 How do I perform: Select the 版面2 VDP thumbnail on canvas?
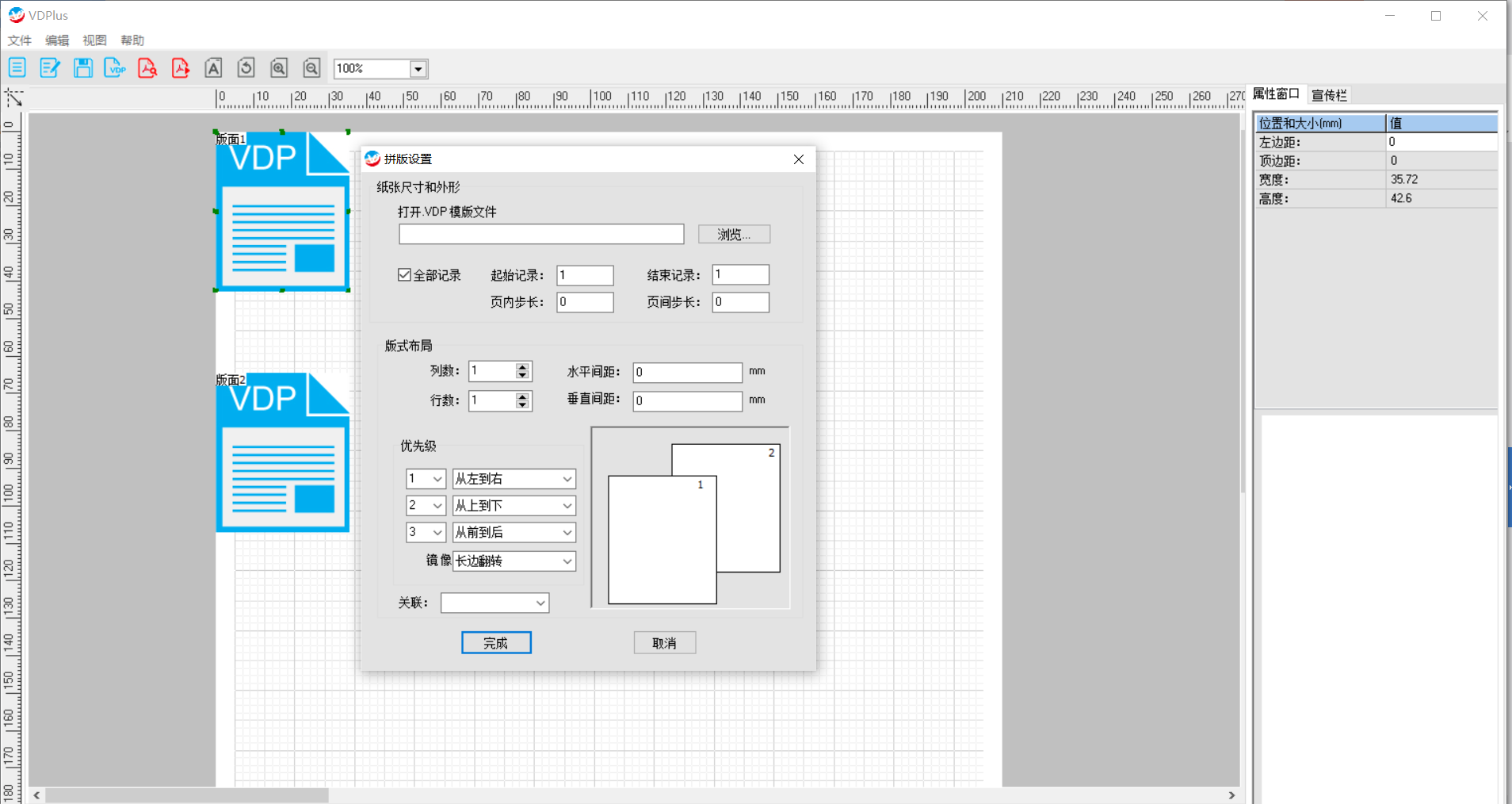(x=282, y=452)
